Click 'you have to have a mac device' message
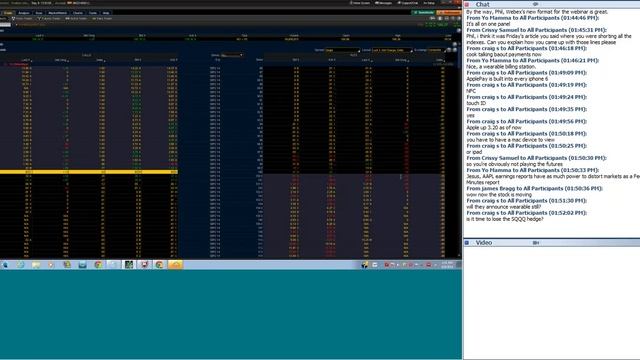640x360 pixels. pos(510,140)
